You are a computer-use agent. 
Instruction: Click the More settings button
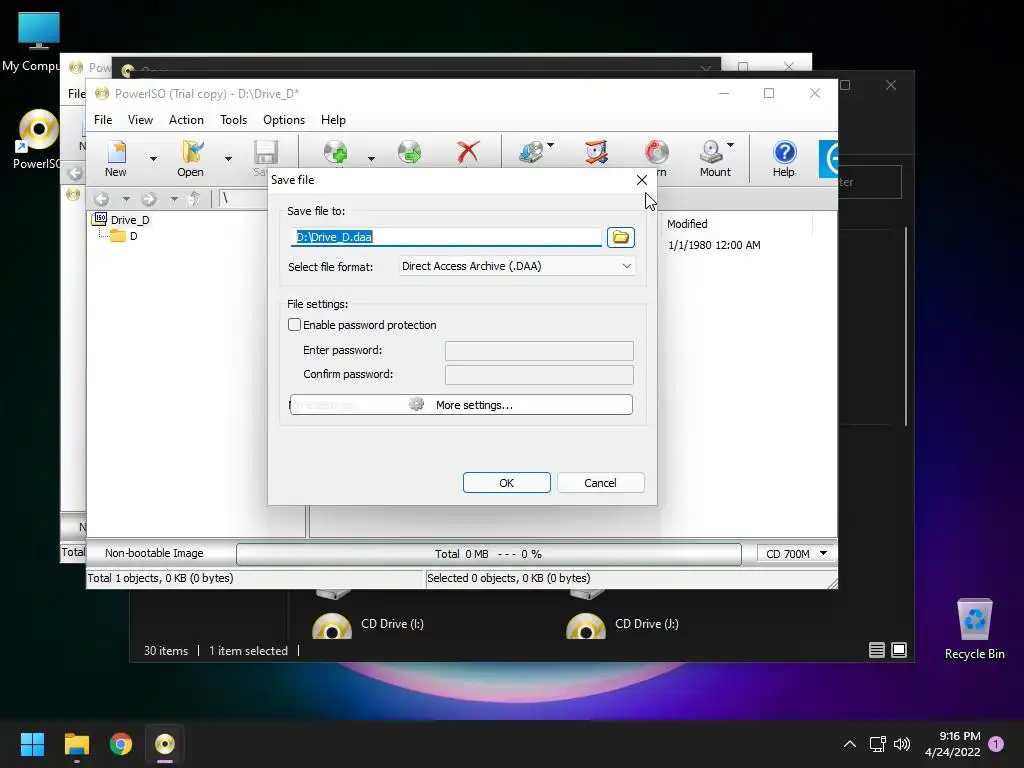click(x=461, y=405)
